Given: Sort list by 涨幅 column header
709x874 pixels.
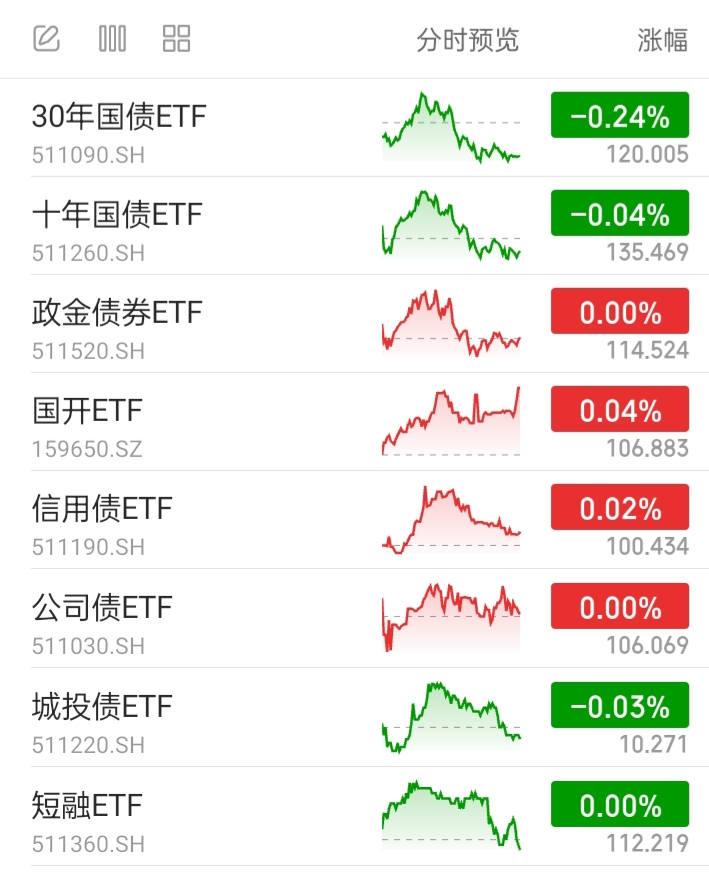Looking at the screenshot, I should [662, 40].
